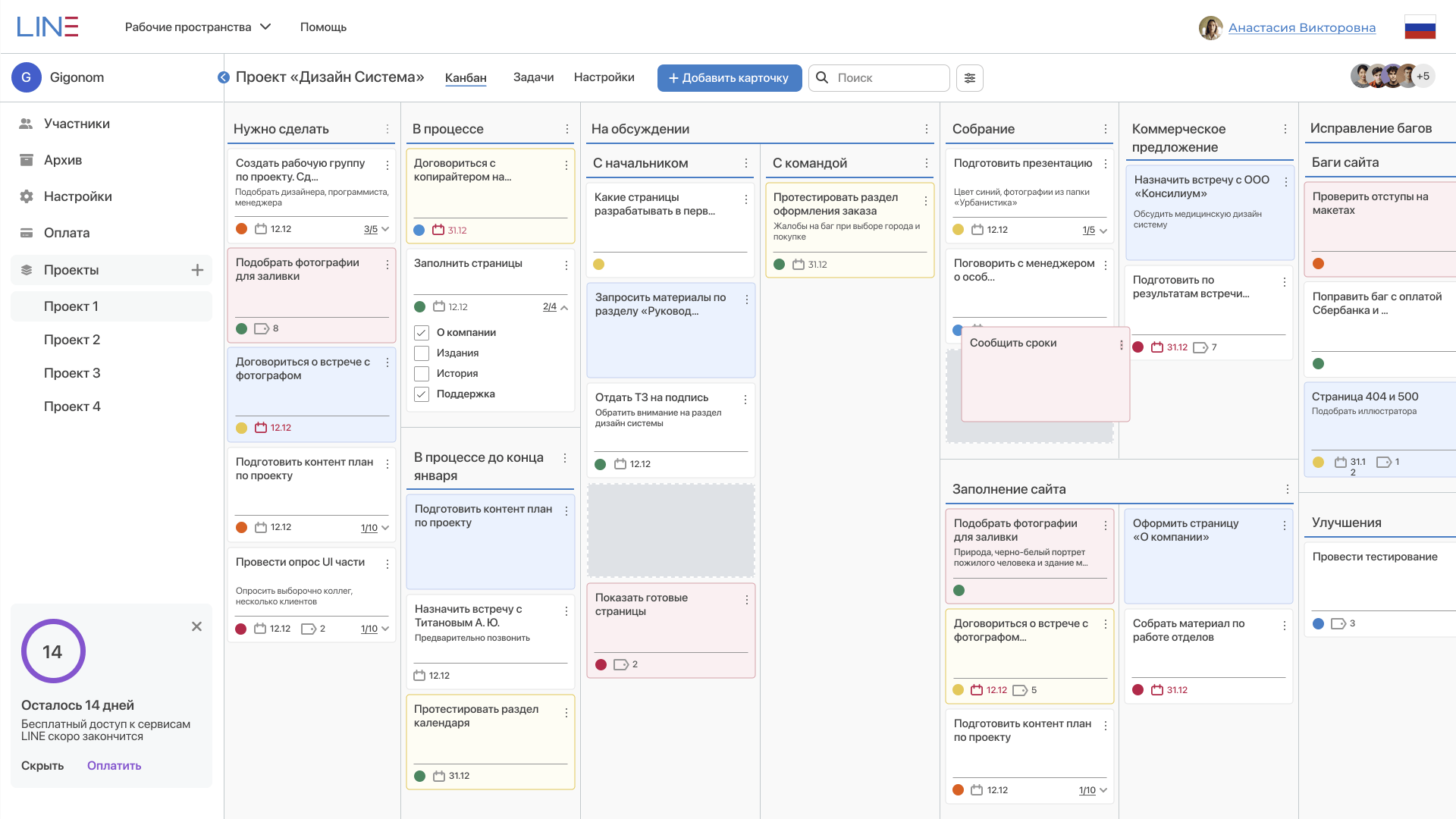Open the Архив sidebar item

pos(62,160)
